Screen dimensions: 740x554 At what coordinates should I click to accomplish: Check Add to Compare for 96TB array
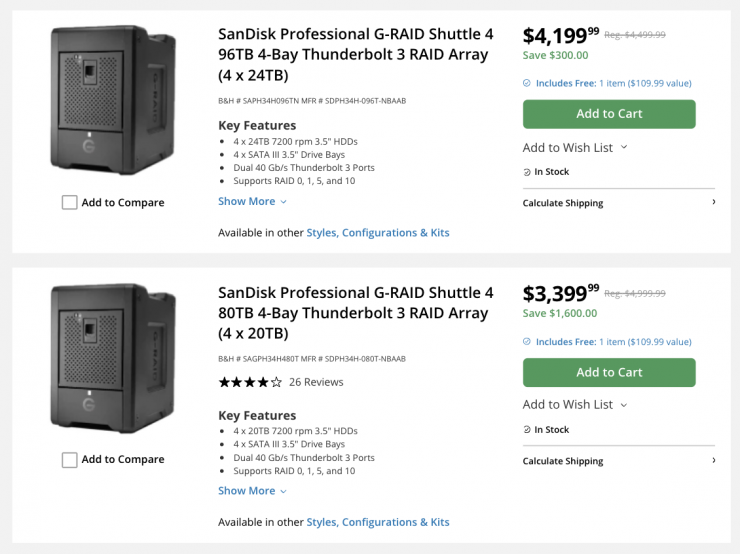pos(70,203)
